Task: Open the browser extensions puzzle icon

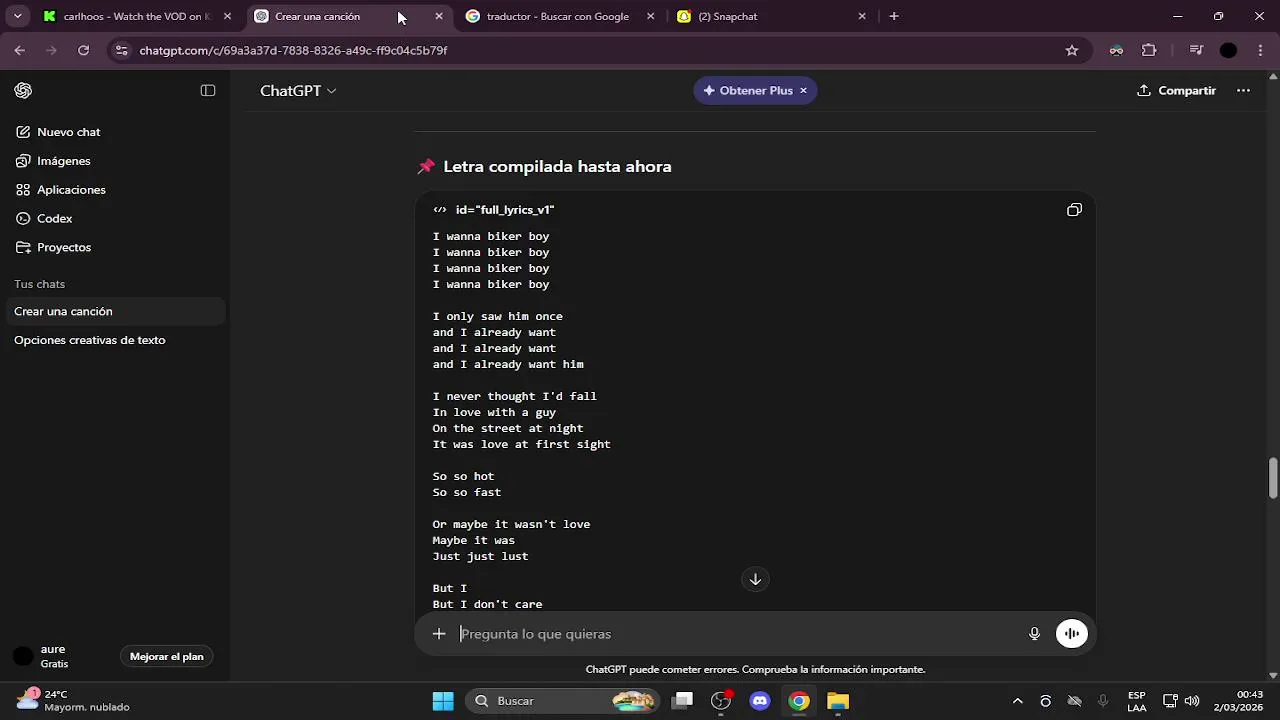Action: coord(1149,50)
